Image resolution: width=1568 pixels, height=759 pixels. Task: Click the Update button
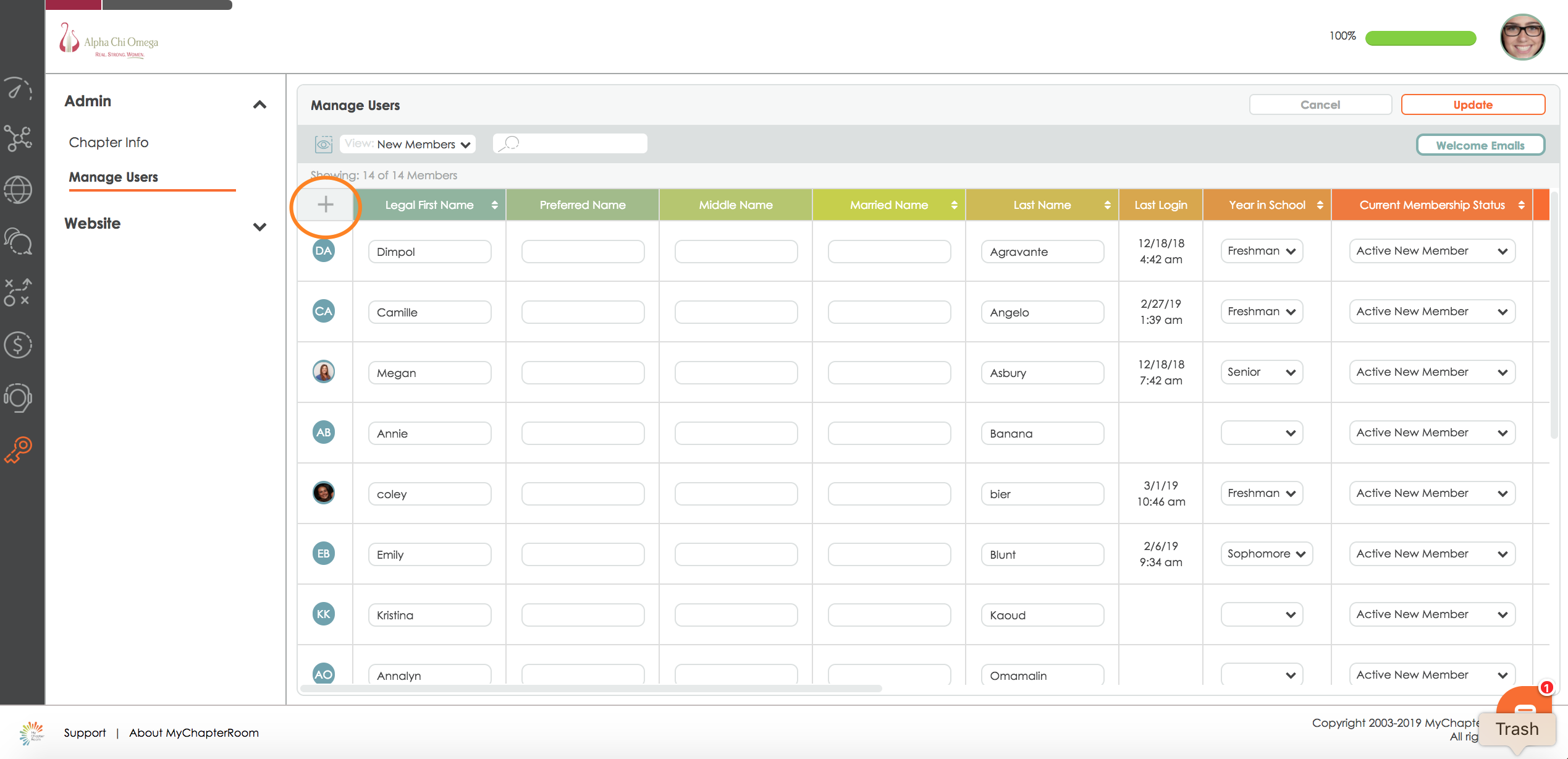[1472, 104]
